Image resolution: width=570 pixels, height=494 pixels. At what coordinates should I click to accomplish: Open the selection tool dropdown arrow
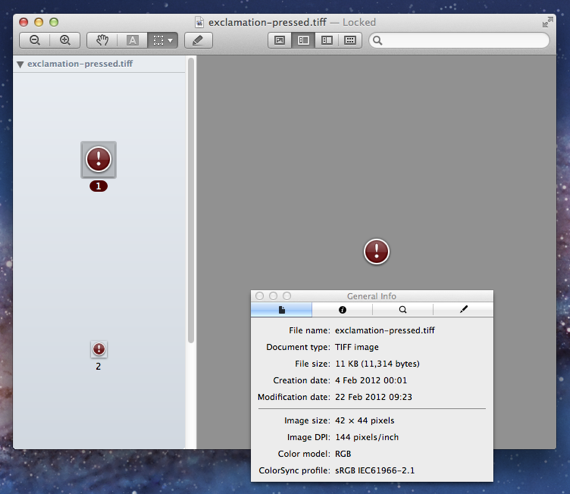[171, 40]
